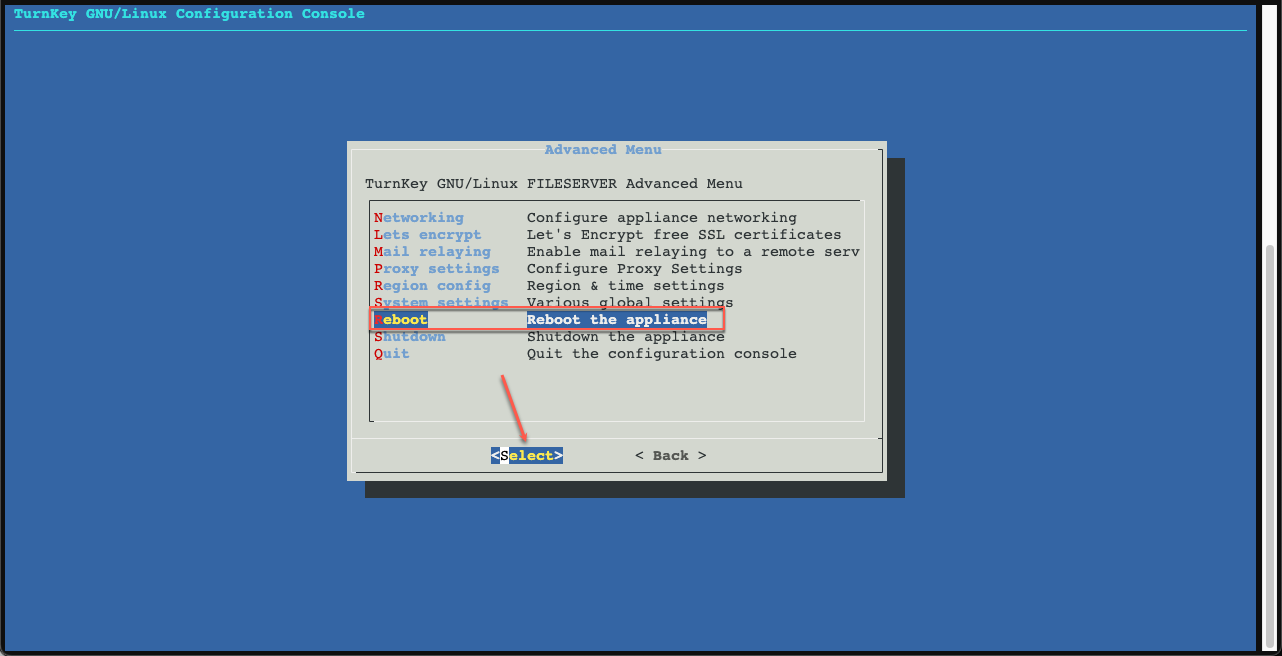Click the TurnKey GNU/Linux Configuration Console header

pyautogui.click(x=189, y=13)
